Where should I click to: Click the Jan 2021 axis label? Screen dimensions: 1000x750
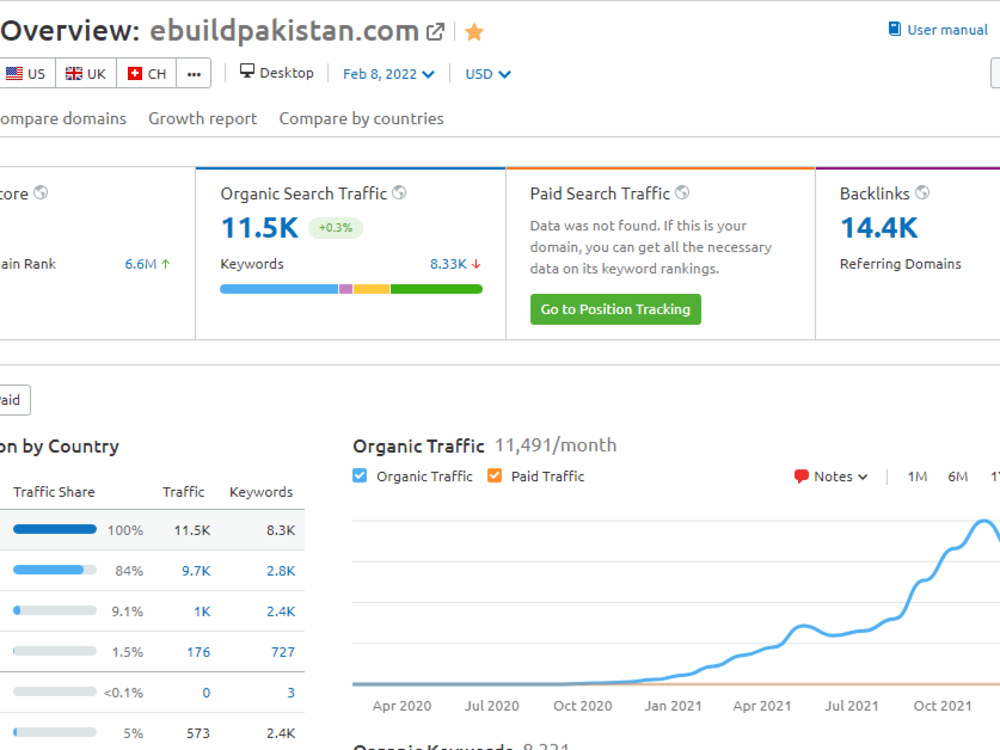coord(673,706)
